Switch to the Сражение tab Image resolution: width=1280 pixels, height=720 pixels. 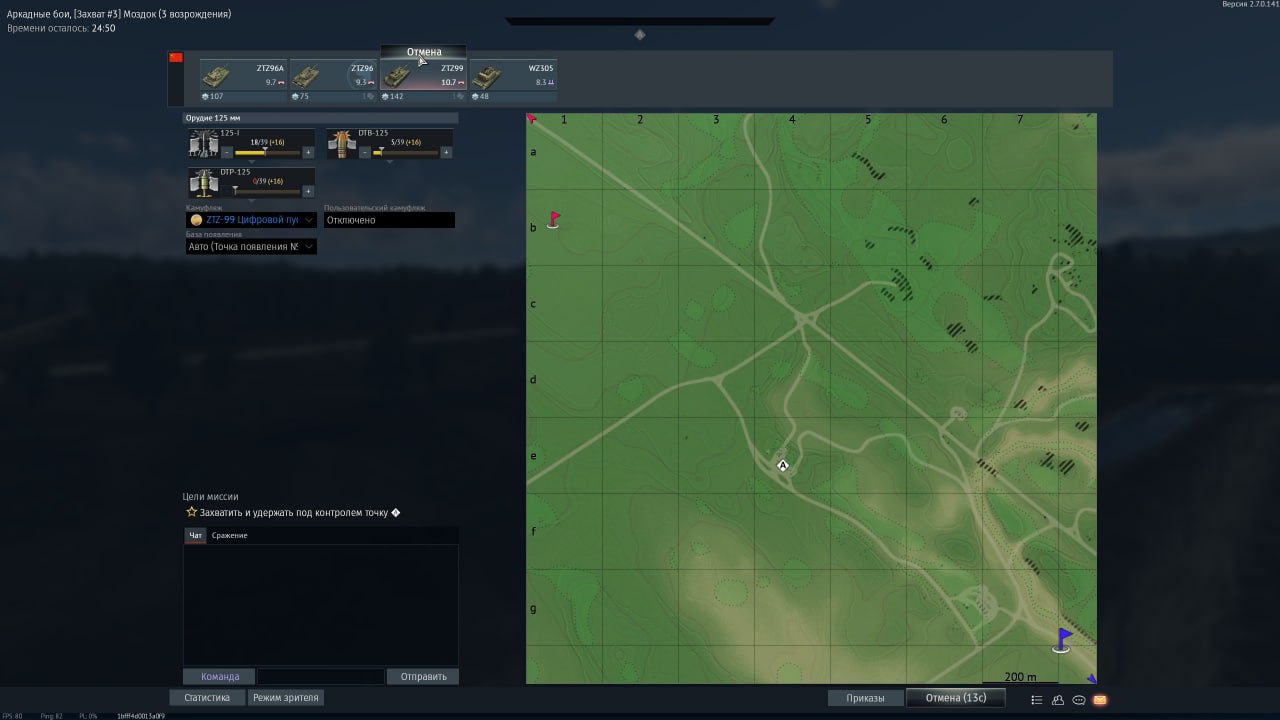(x=229, y=536)
